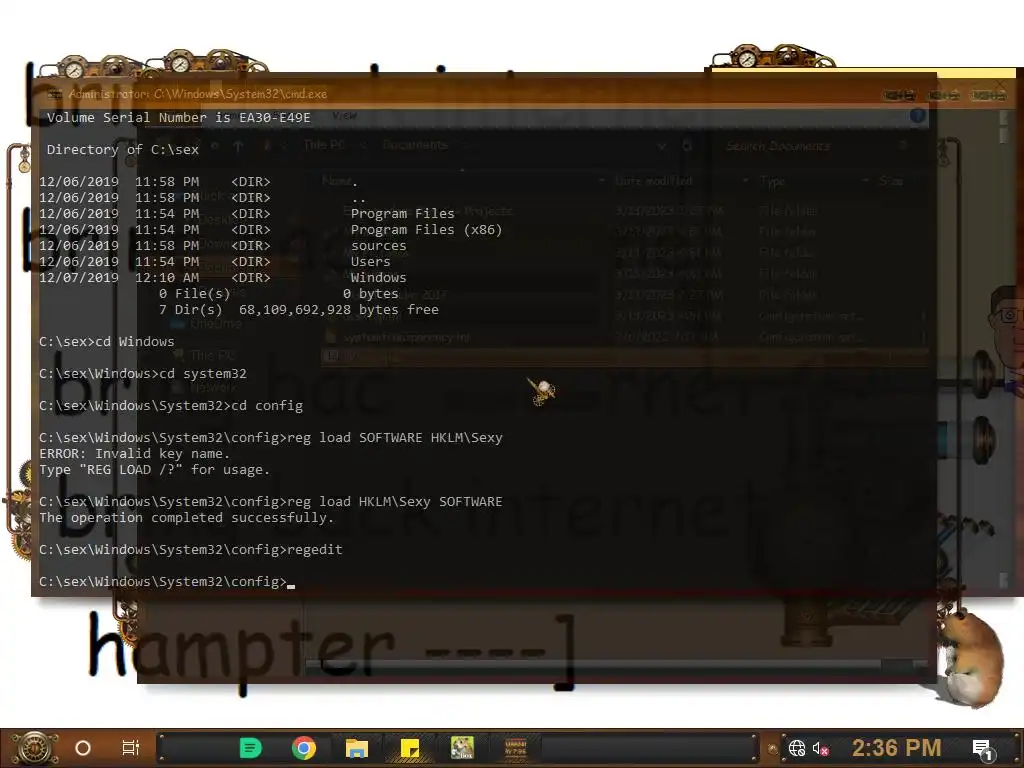Click the 'regedit' command line text

315,550
